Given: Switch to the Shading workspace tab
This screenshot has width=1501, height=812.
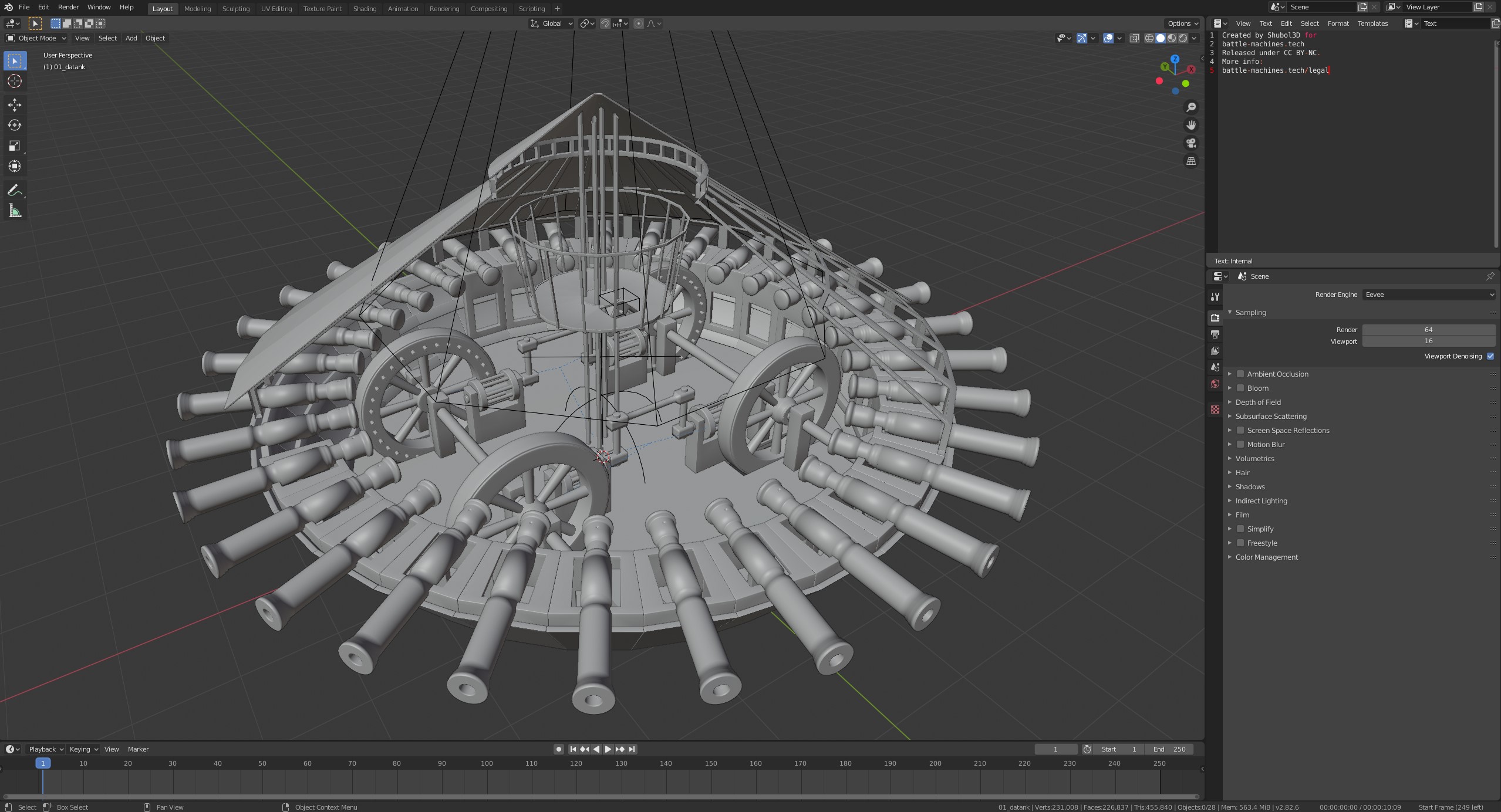Looking at the screenshot, I should [x=365, y=8].
